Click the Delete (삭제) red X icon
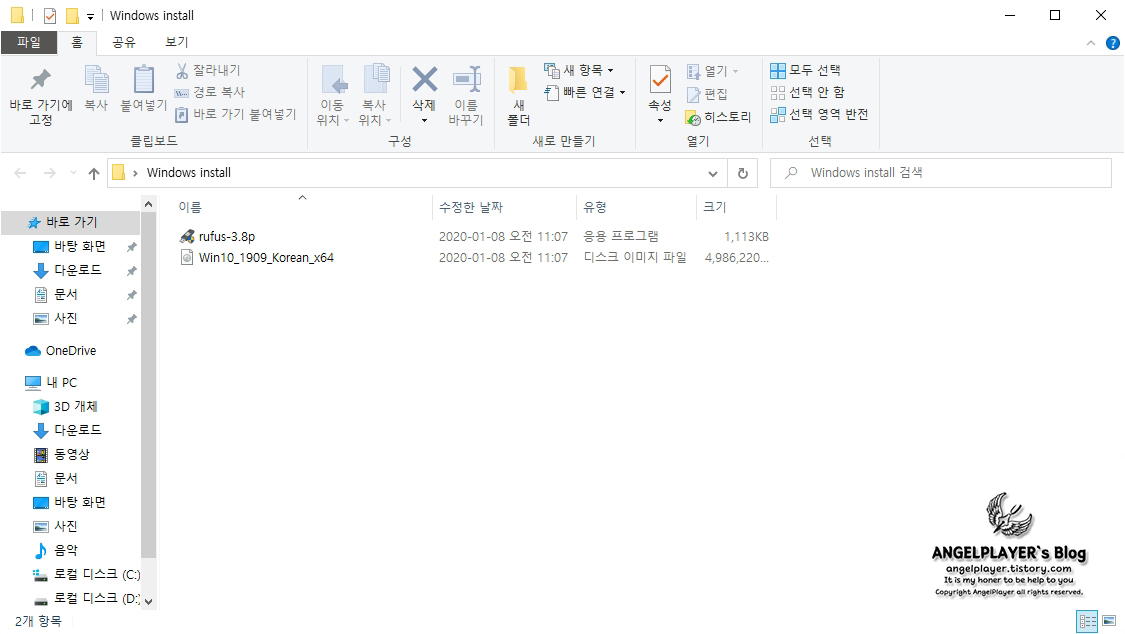1125x634 pixels. pos(424,80)
